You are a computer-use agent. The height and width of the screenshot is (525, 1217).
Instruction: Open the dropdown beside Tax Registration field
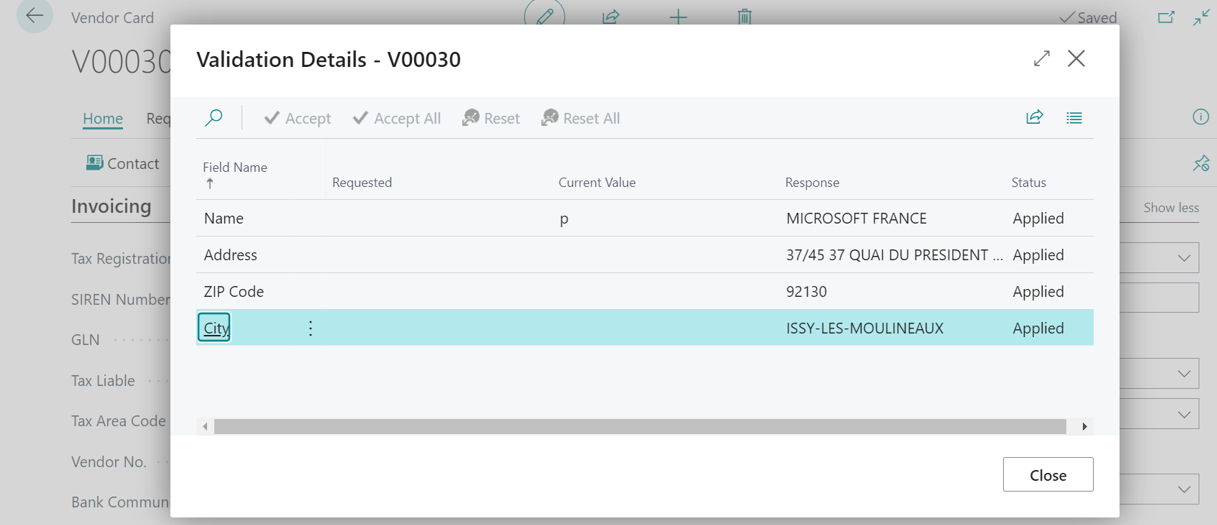pos(1184,258)
